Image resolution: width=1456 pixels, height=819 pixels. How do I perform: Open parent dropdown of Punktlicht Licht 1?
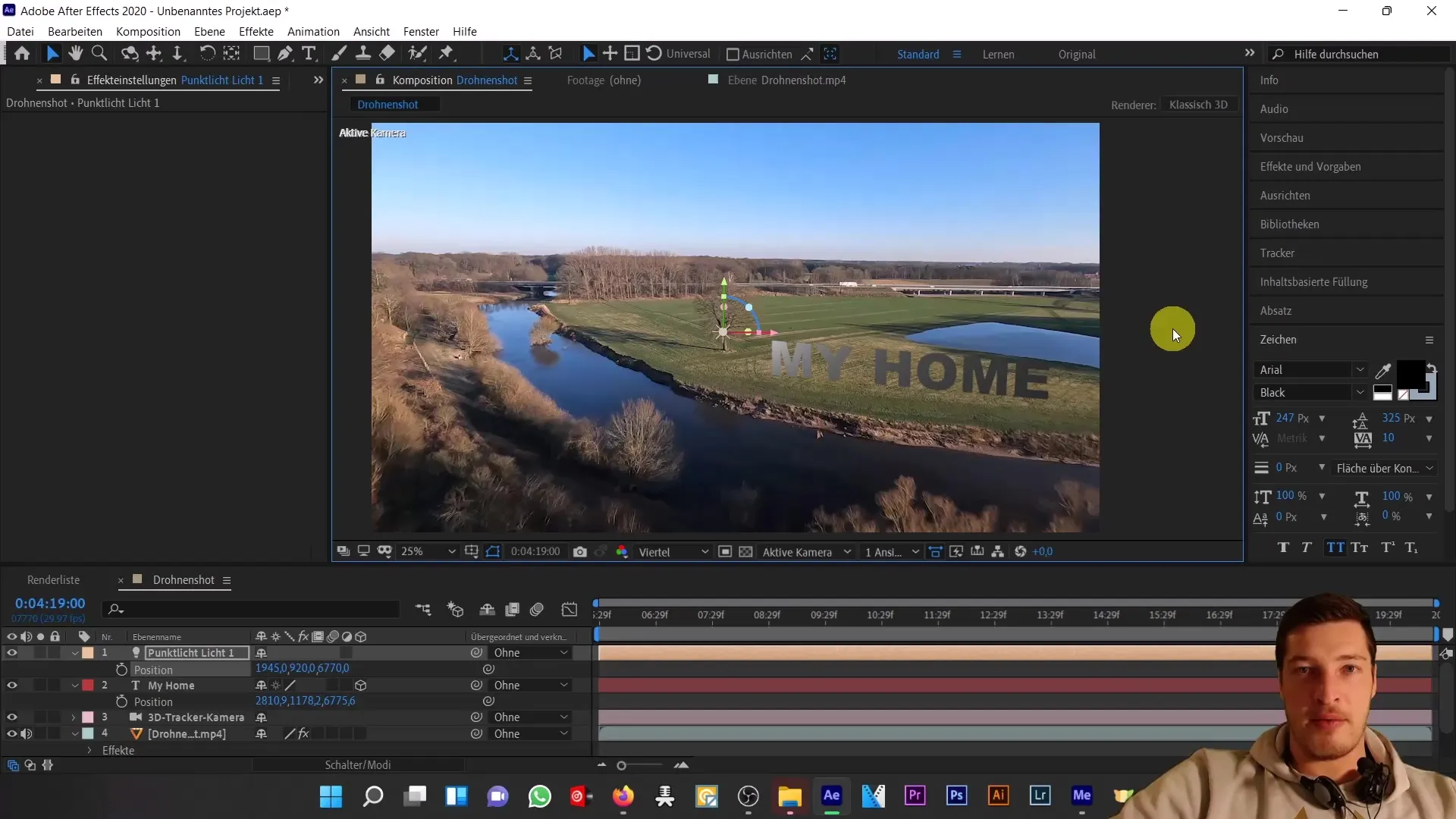(531, 653)
